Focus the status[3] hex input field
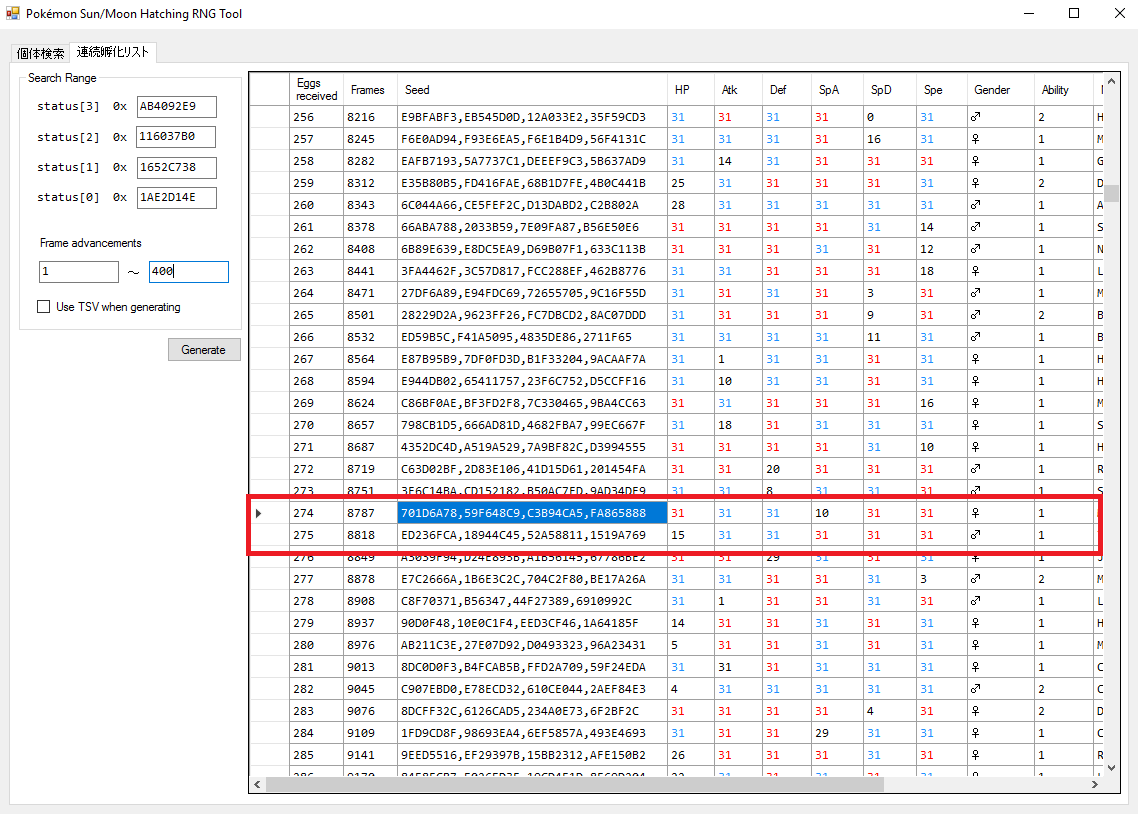This screenshot has height=814, width=1138. click(176, 106)
